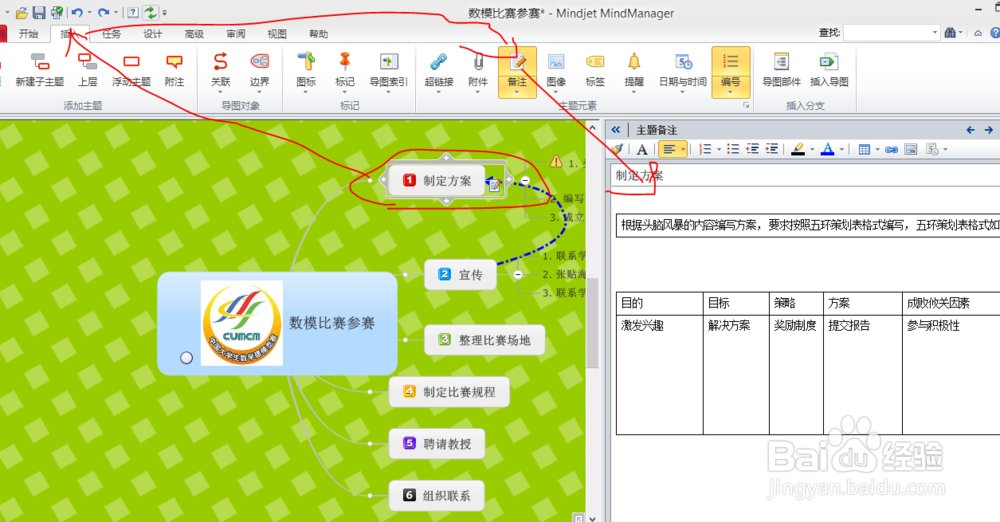The width and height of the screenshot is (1000, 522).
Task: Open a file with the folder icon
Action: tap(21, 12)
